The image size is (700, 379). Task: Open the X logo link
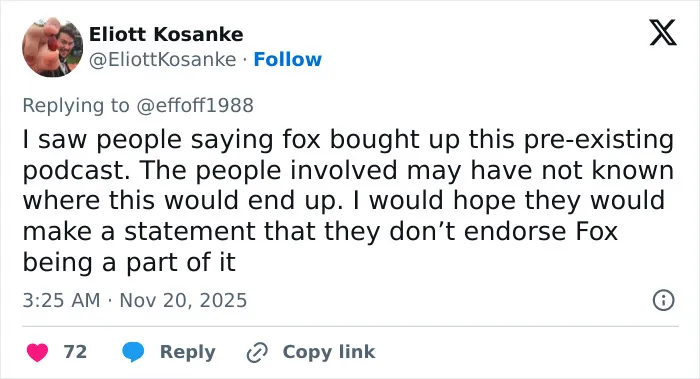[663, 33]
